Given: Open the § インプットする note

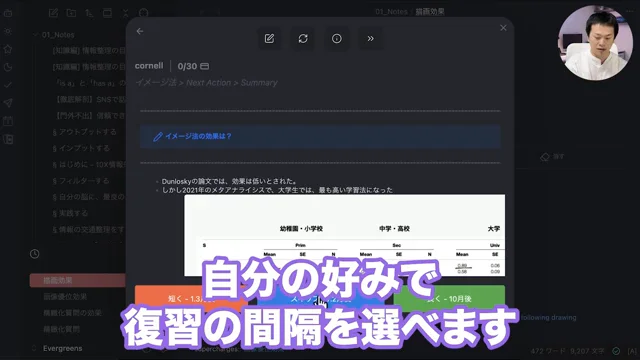Looking at the screenshot, I should click(81, 148).
